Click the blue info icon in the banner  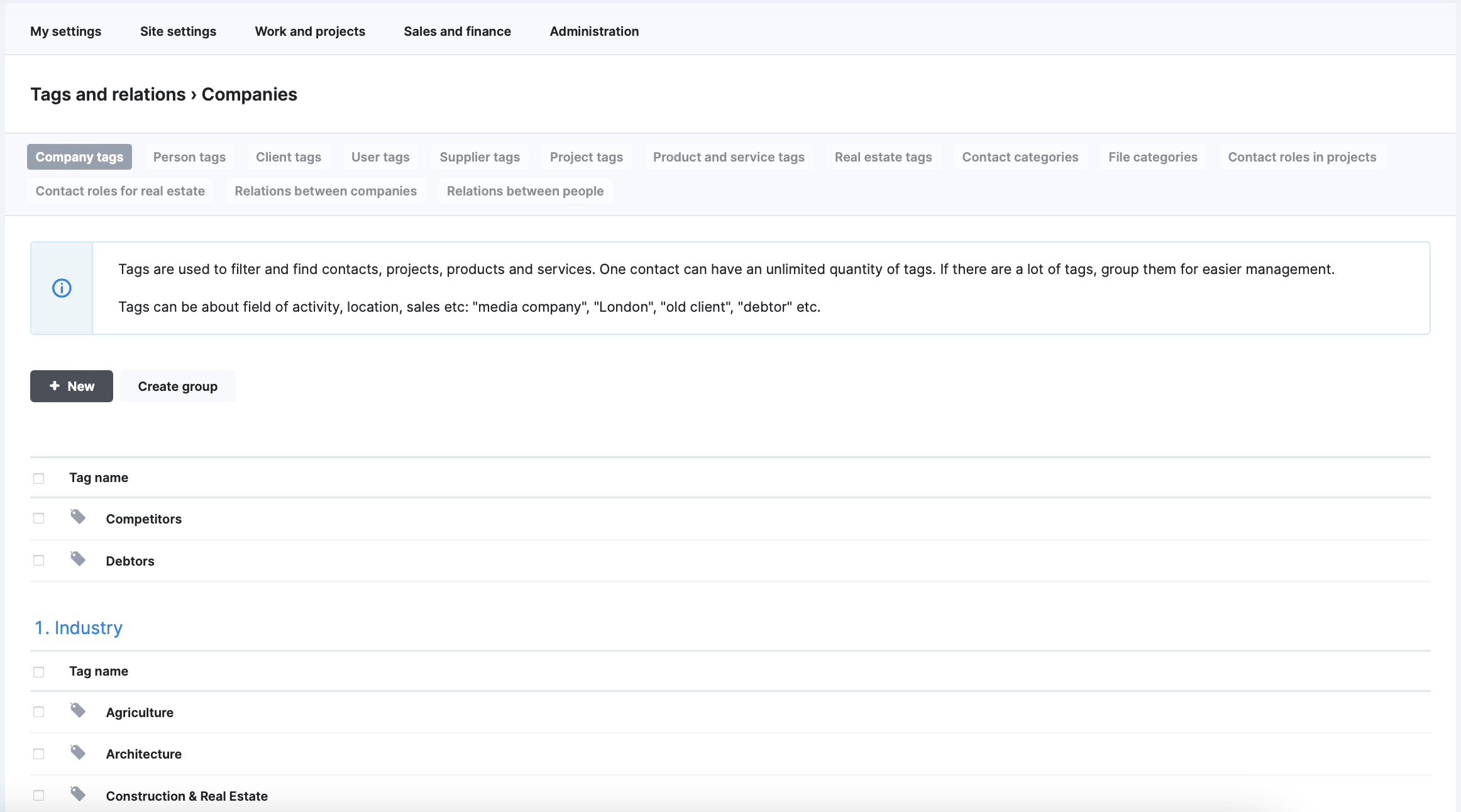[x=61, y=288]
